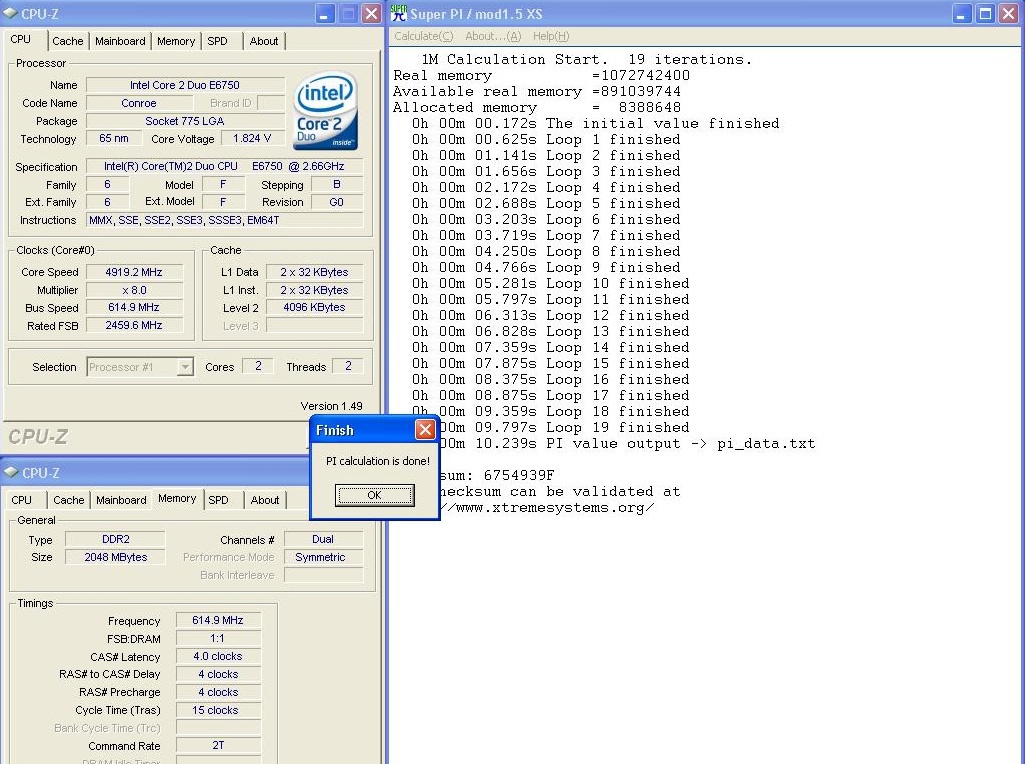The height and width of the screenshot is (764, 1025).
Task: Click the Channels # value Dual
Action: (x=323, y=539)
